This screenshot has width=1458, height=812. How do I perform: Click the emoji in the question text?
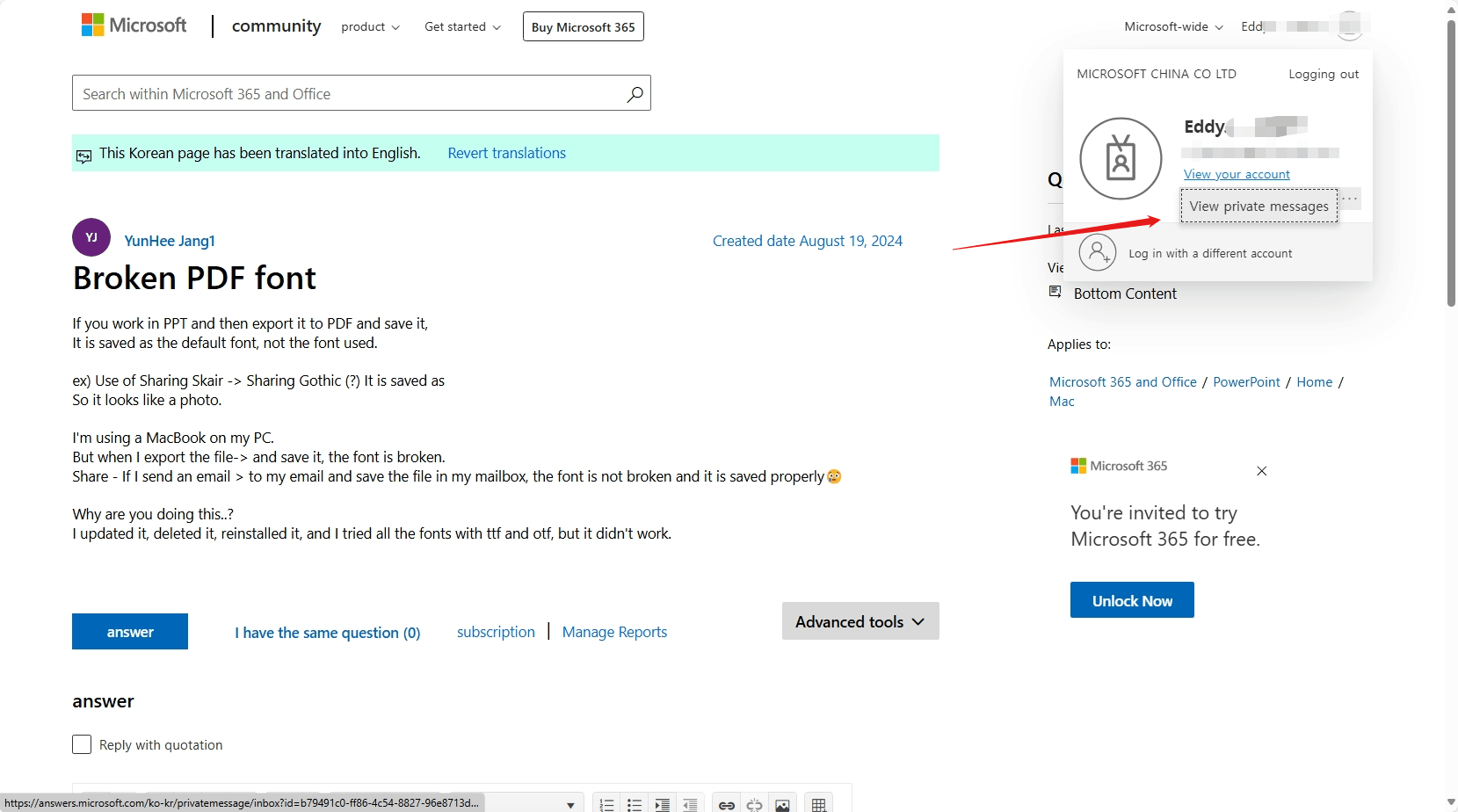tap(834, 476)
